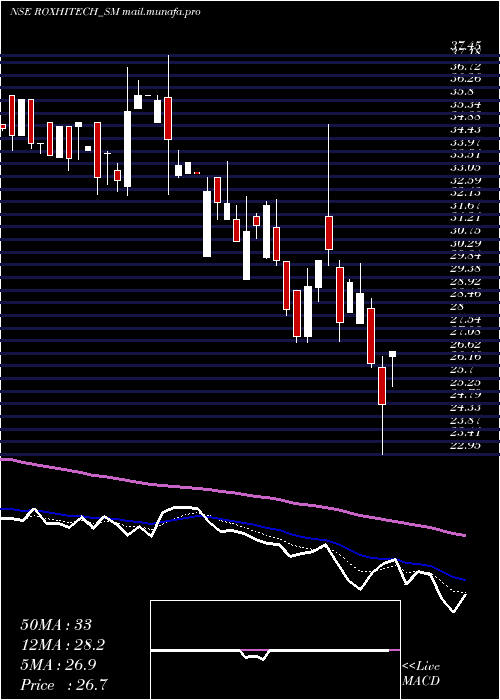This screenshot has height=700, width=500.
Task: Click the 29.38 price axis label
Action: pyautogui.click(x=466, y=269)
